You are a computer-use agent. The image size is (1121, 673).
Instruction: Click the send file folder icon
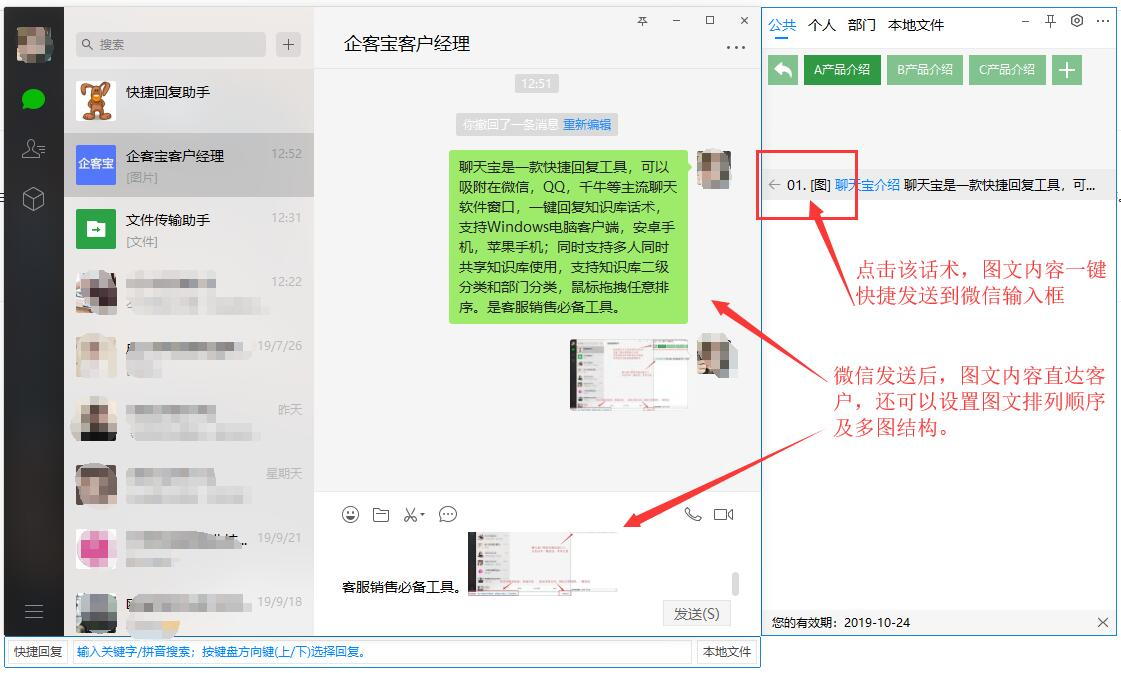(x=381, y=514)
